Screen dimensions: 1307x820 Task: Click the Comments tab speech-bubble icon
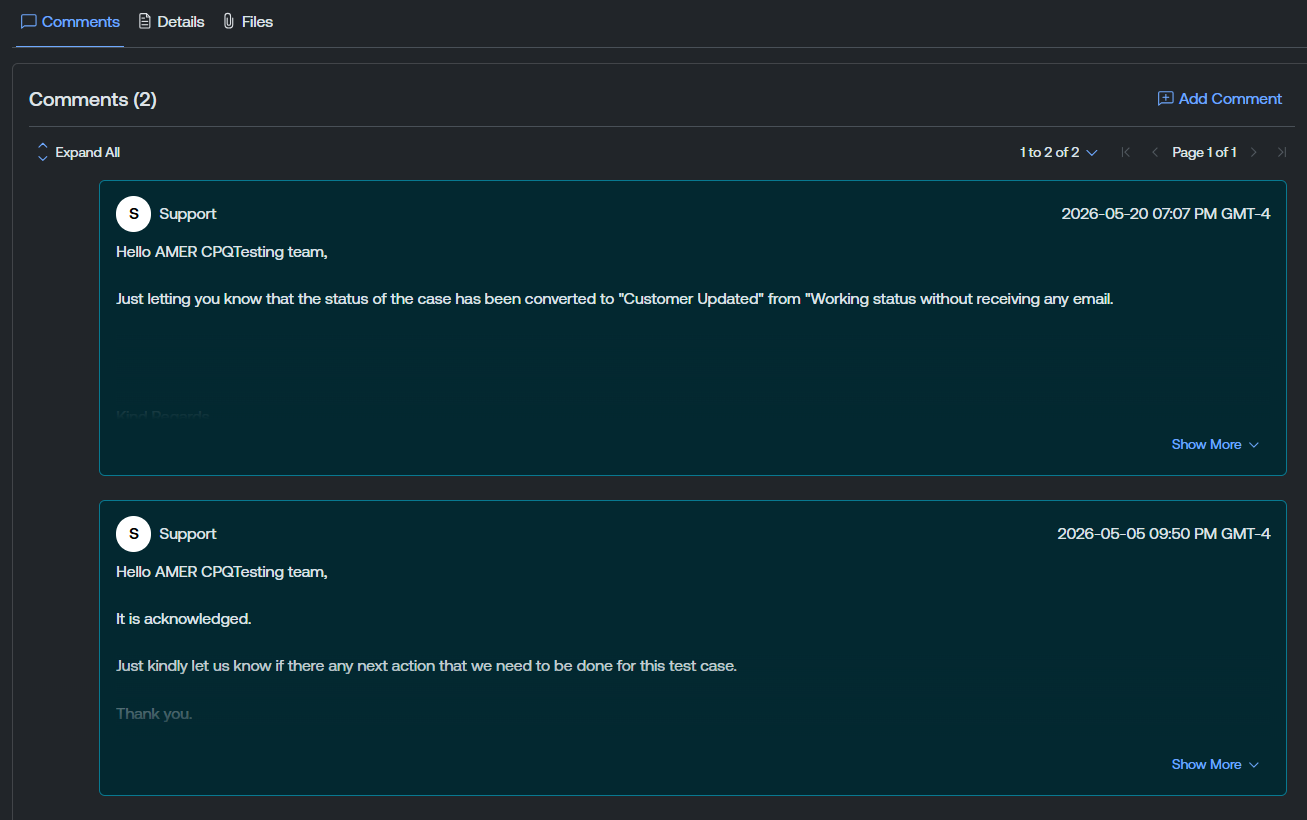pos(28,21)
